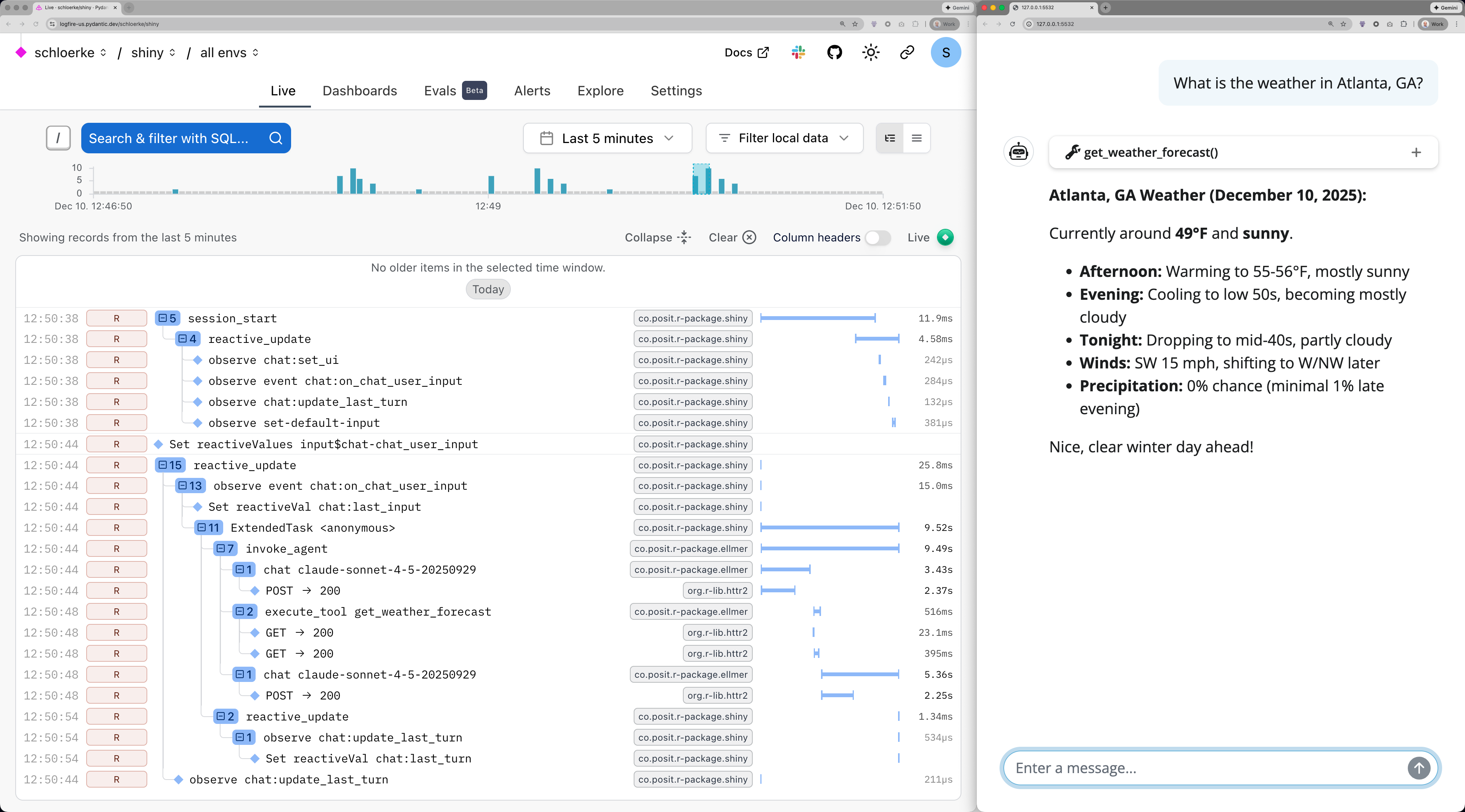Click the robot avatar in the chat panel
The width and height of the screenshot is (1465, 812).
[x=1018, y=152]
